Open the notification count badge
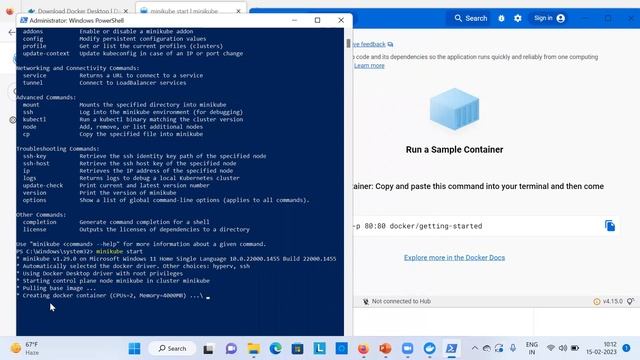The width and height of the screenshot is (640, 360). pyautogui.click(x=627, y=348)
